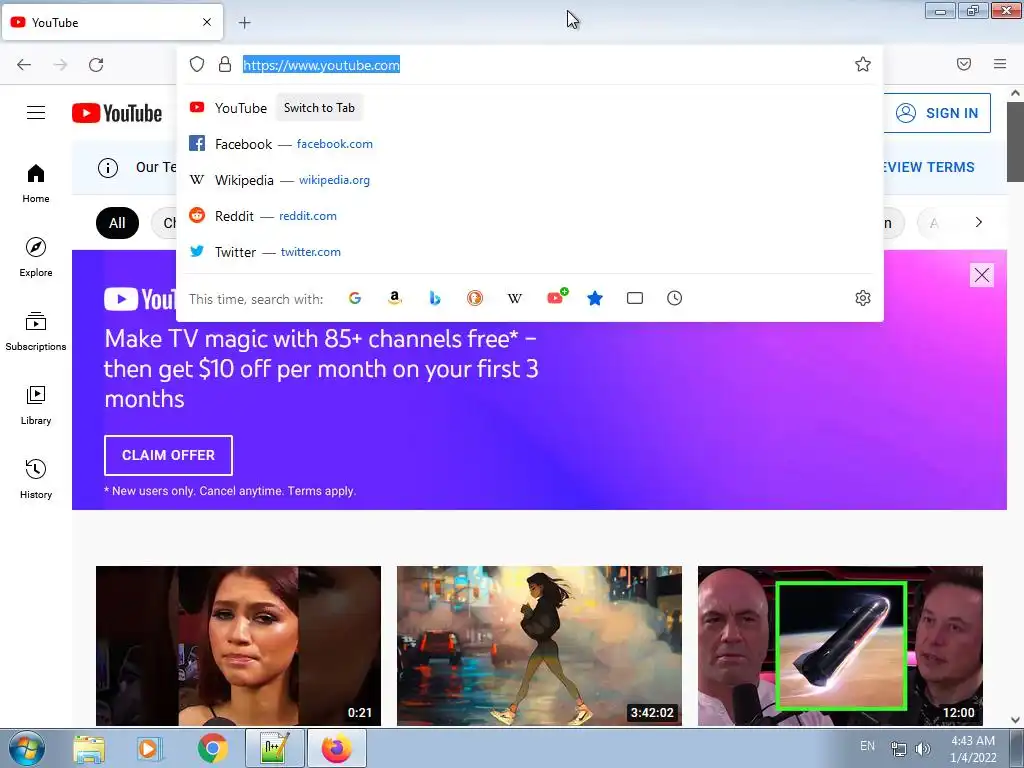The image size is (1024, 768).
Task: Open Explore in the sidebar
Action: (36, 257)
